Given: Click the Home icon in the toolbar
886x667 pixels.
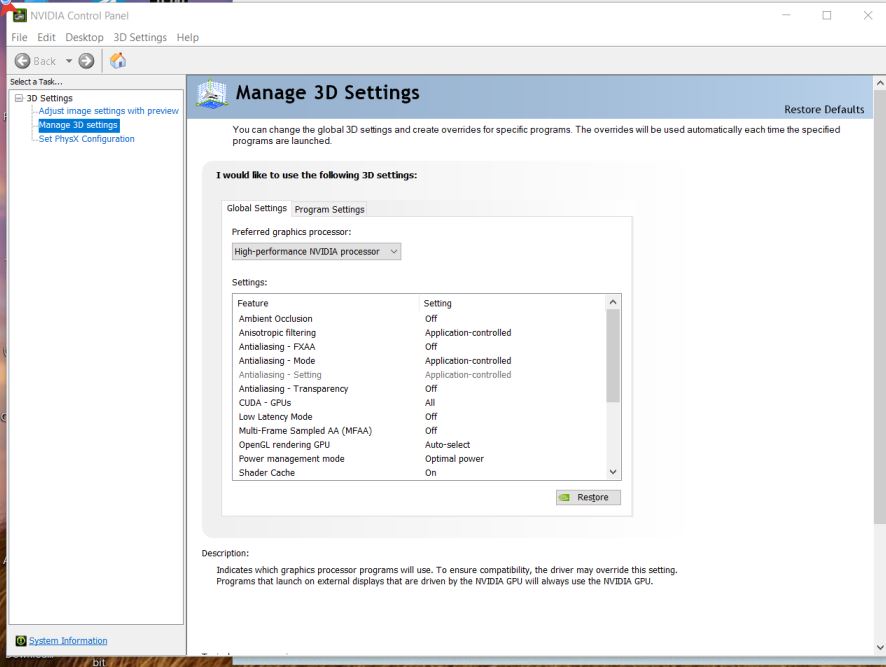Looking at the screenshot, I should [118, 60].
